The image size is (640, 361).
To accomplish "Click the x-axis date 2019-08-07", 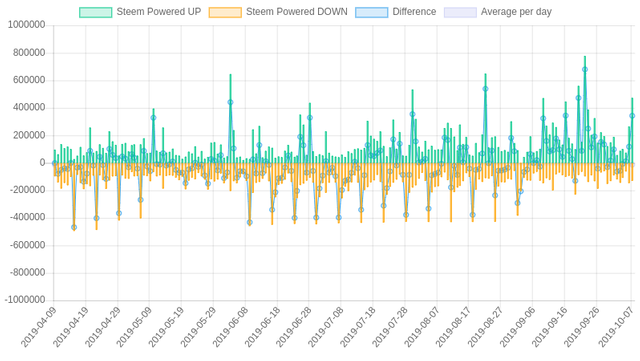I will pos(422,327).
